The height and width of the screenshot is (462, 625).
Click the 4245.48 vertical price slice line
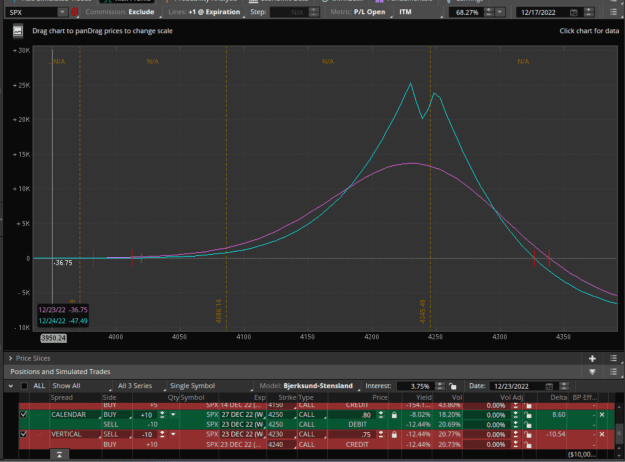(x=430, y=187)
